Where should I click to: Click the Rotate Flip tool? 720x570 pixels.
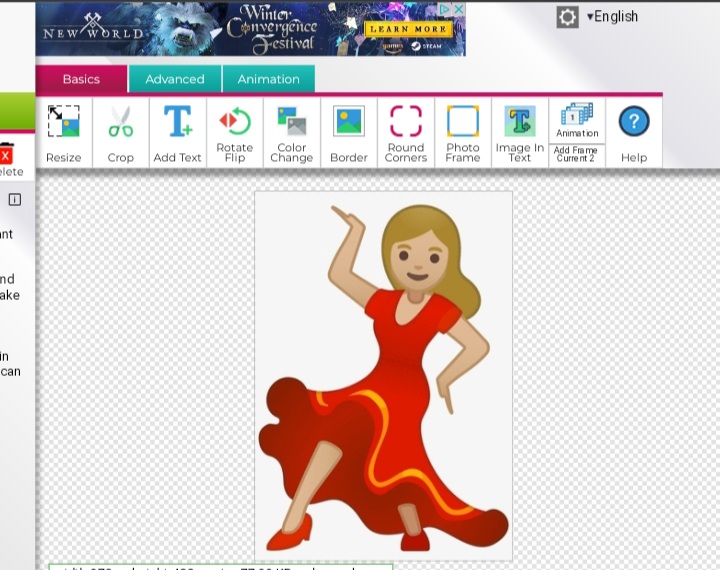point(234,131)
